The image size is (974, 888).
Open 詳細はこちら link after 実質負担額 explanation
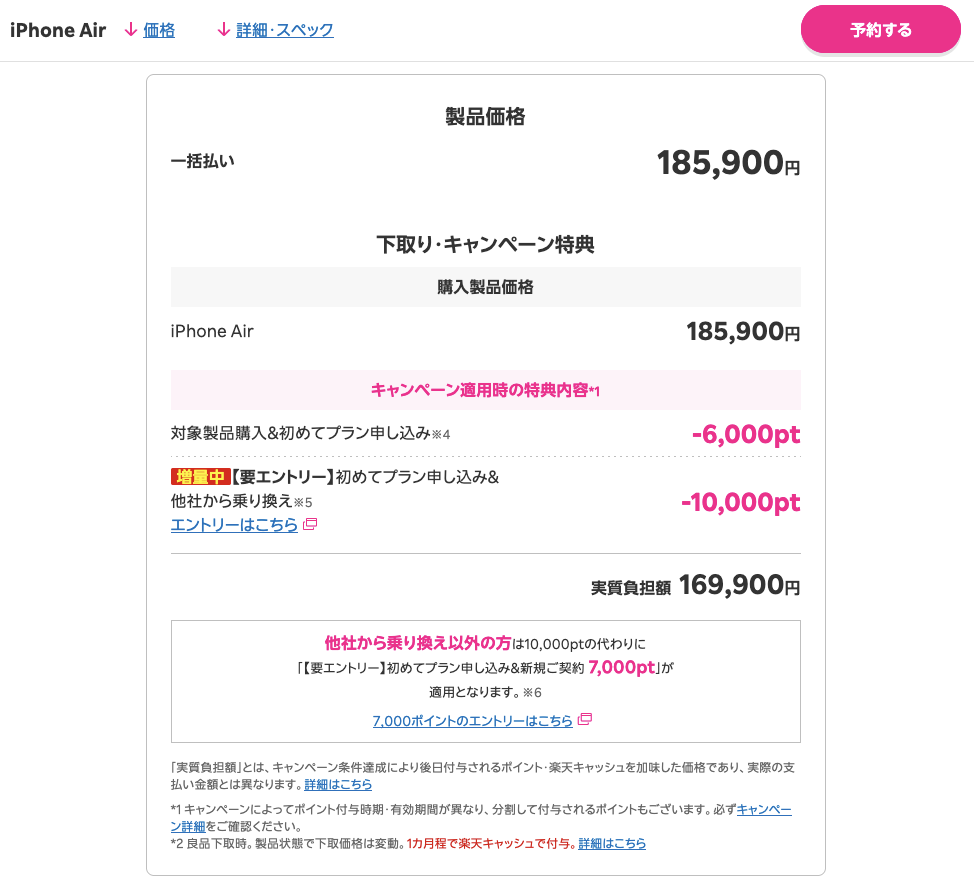(338, 784)
